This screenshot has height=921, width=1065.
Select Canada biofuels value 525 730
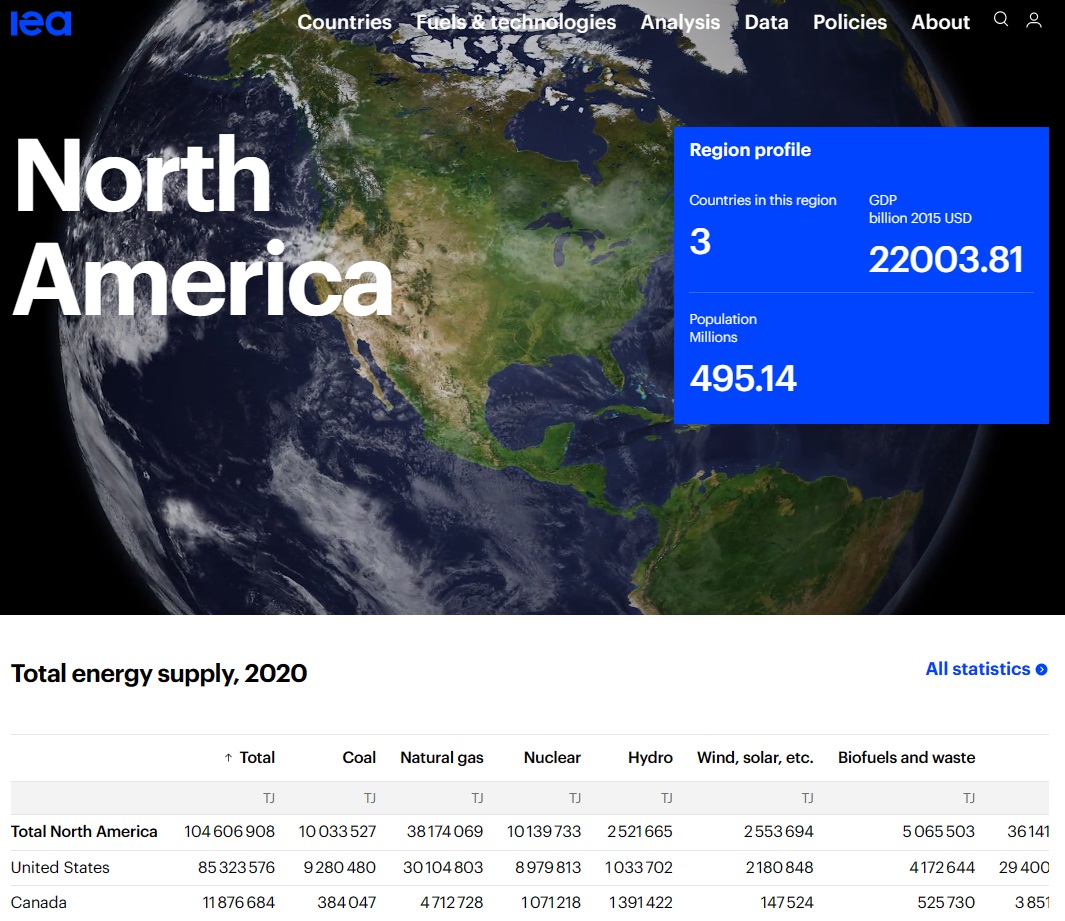click(x=946, y=903)
